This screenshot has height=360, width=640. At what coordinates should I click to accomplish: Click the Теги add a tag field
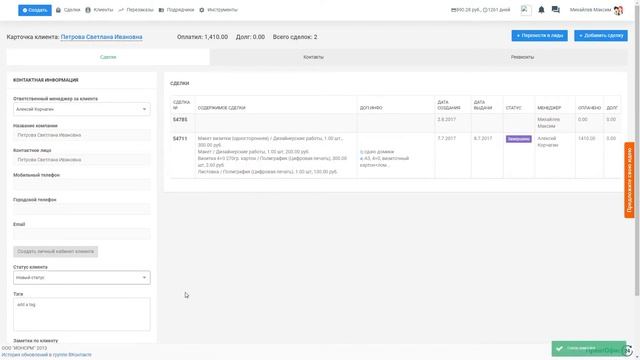point(82,314)
